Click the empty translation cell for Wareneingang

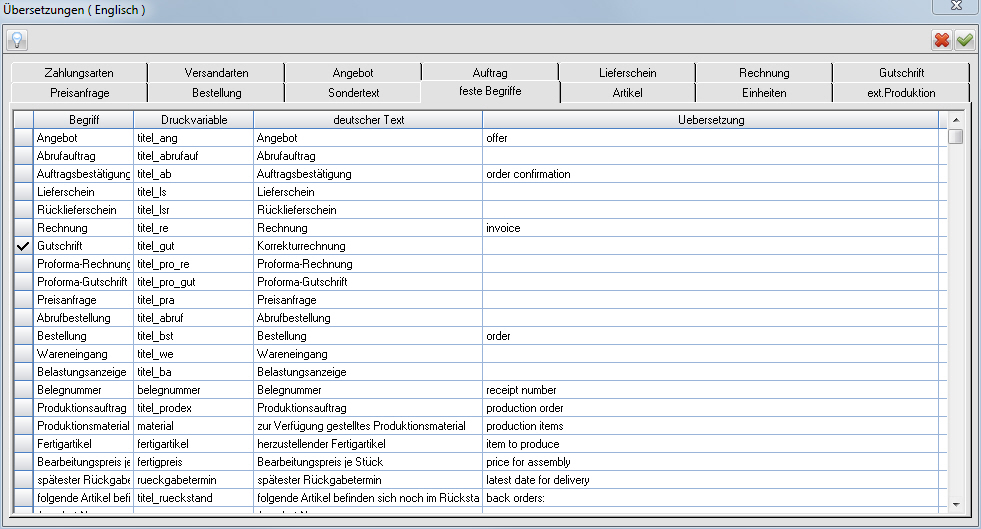pyautogui.click(x=711, y=354)
